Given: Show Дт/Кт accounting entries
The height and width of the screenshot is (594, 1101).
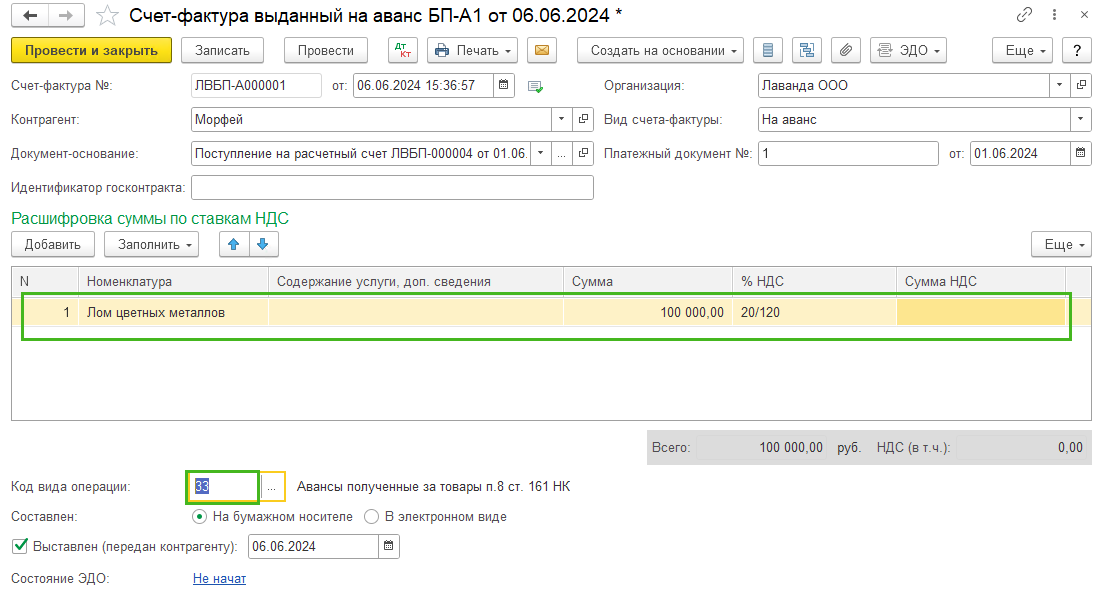Looking at the screenshot, I should (x=403, y=51).
